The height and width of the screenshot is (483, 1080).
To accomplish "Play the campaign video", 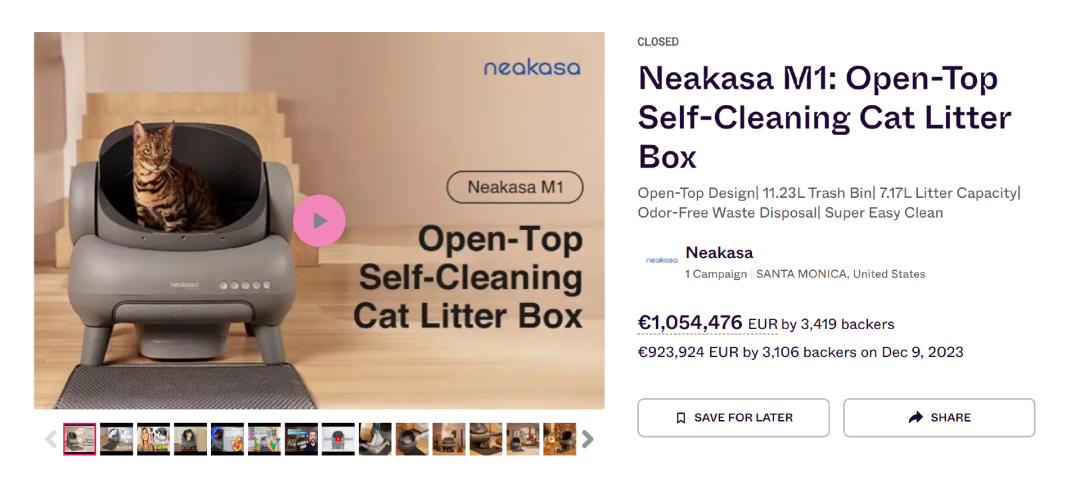I will pos(319,221).
